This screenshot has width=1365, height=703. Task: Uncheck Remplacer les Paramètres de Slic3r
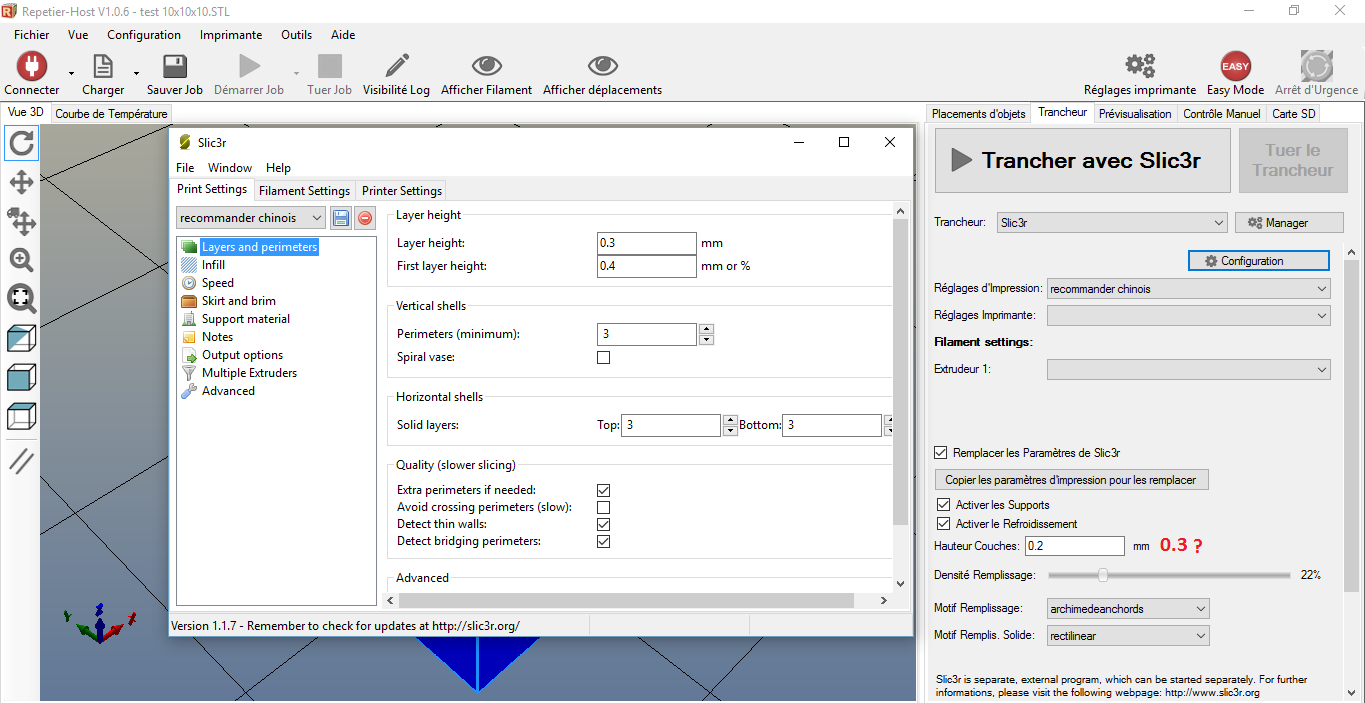941,453
